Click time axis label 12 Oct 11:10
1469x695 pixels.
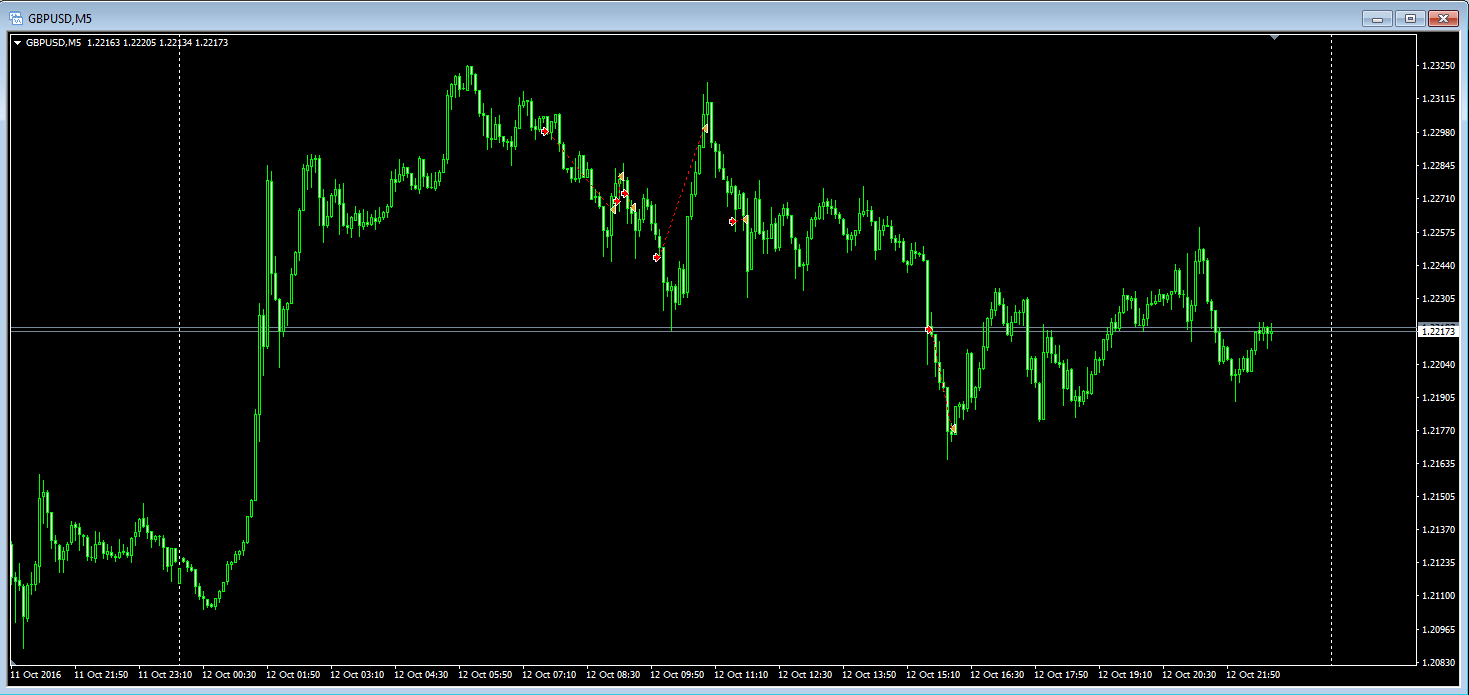tap(741, 675)
